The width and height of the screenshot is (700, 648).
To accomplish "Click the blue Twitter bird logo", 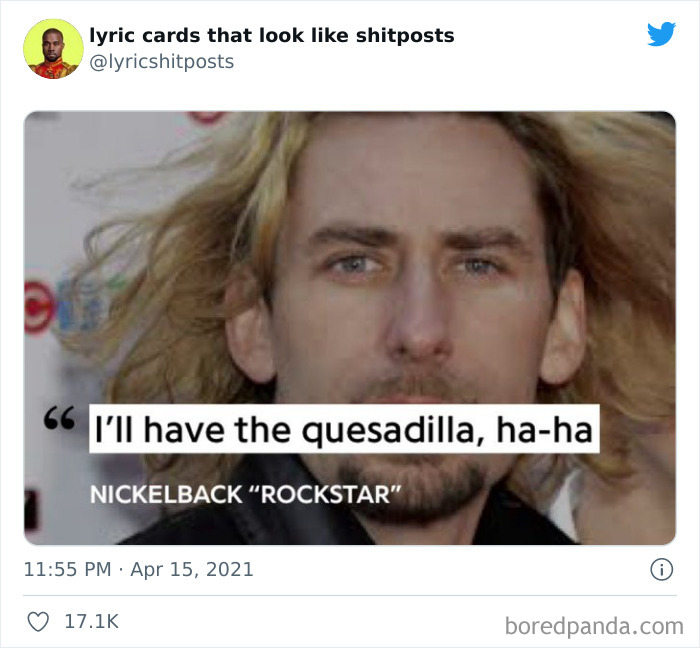I will pos(661,34).
